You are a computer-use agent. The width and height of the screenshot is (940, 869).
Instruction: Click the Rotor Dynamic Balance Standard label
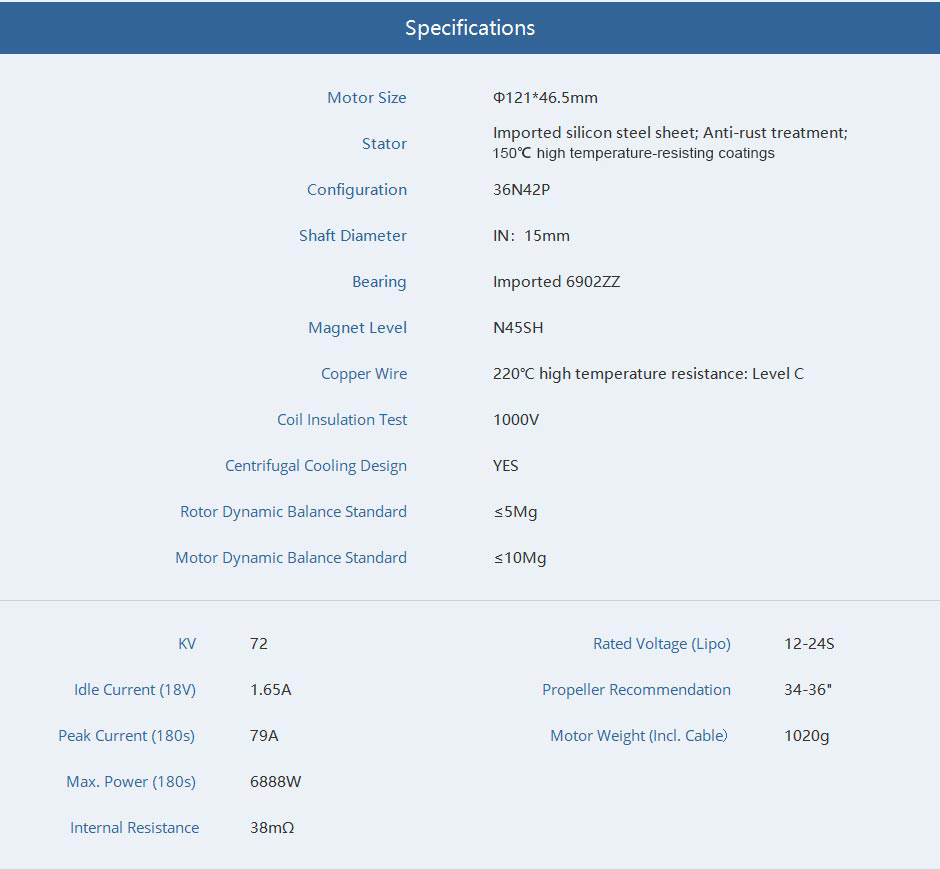tap(293, 512)
